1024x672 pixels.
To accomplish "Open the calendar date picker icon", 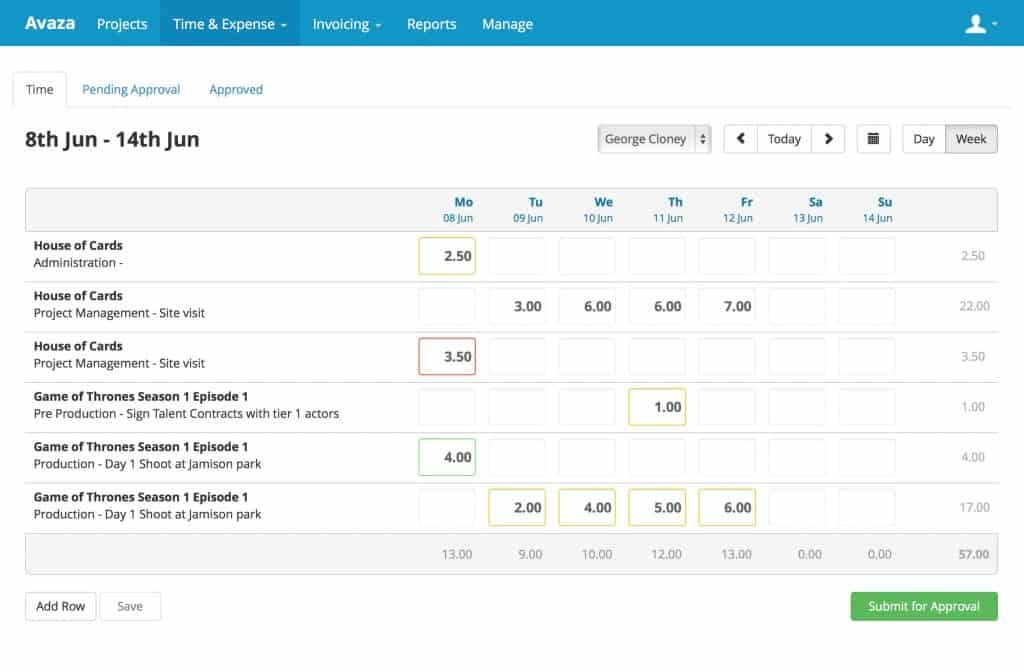I will point(873,138).
